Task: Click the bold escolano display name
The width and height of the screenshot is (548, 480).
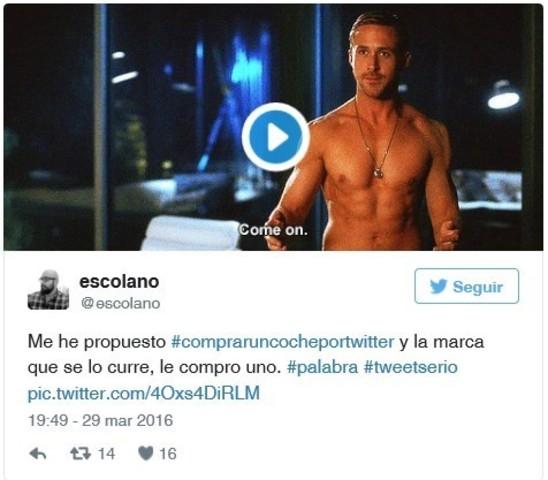Action: (119, 281)
